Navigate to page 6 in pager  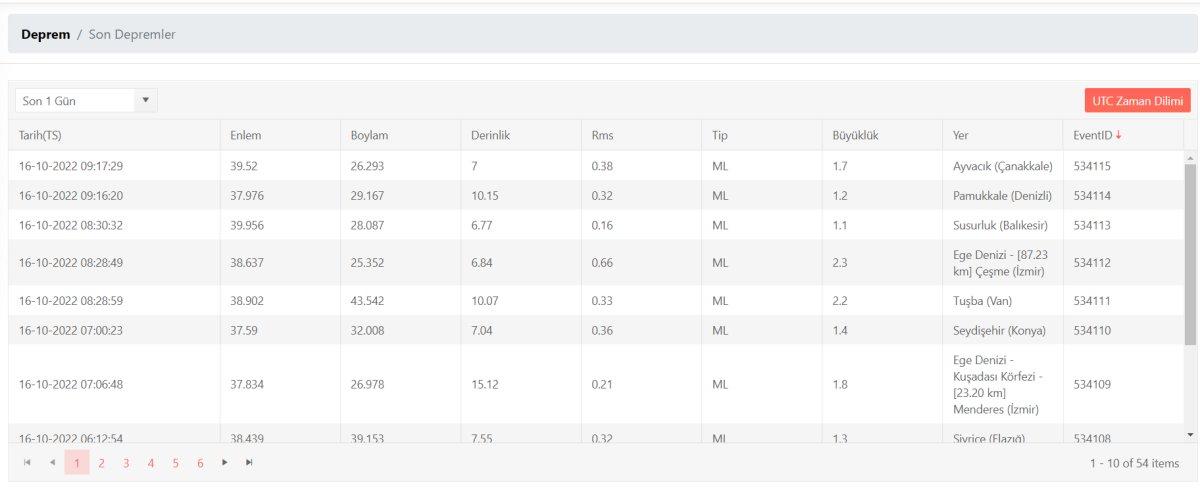tap(200, 463)
